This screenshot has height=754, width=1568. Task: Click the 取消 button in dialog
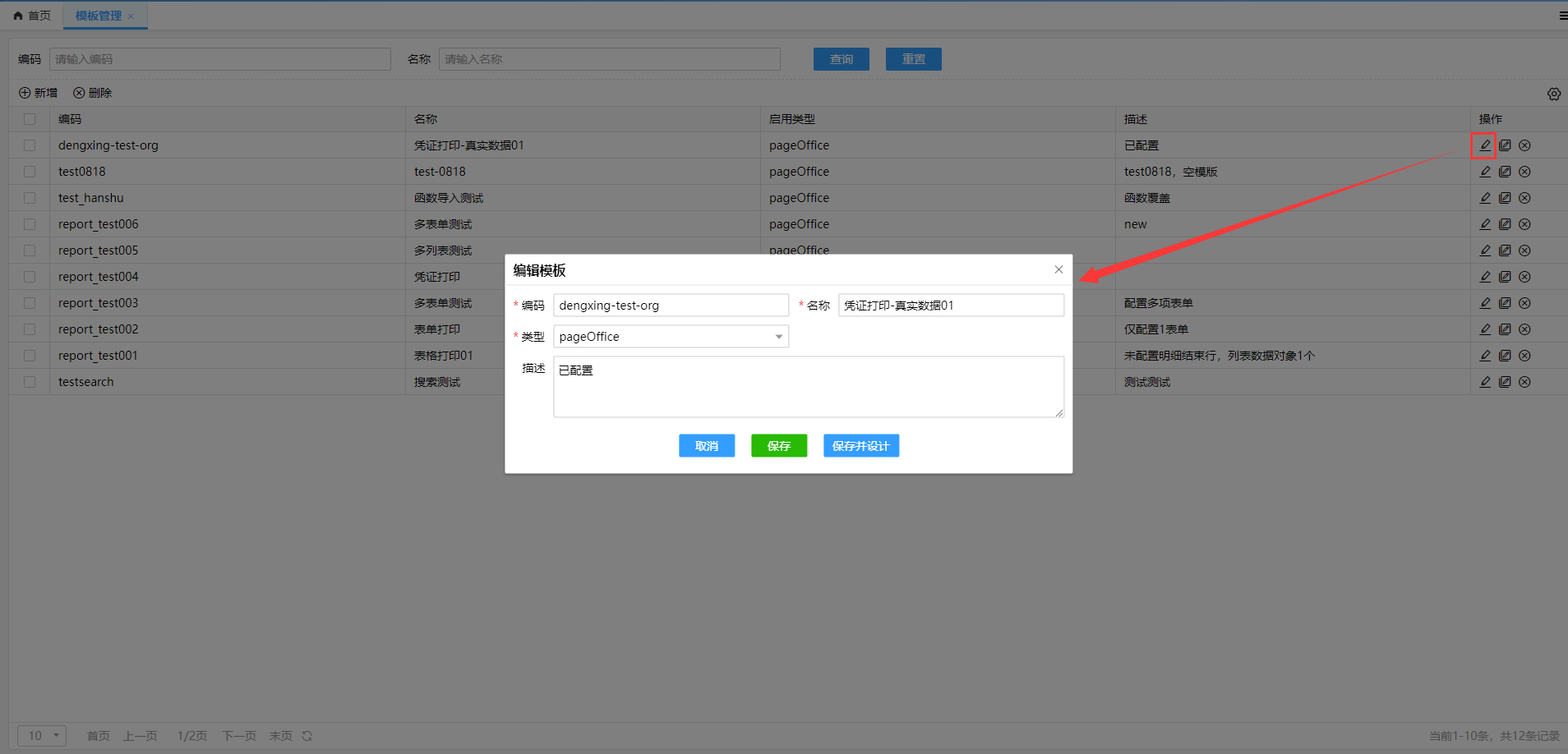706,446
